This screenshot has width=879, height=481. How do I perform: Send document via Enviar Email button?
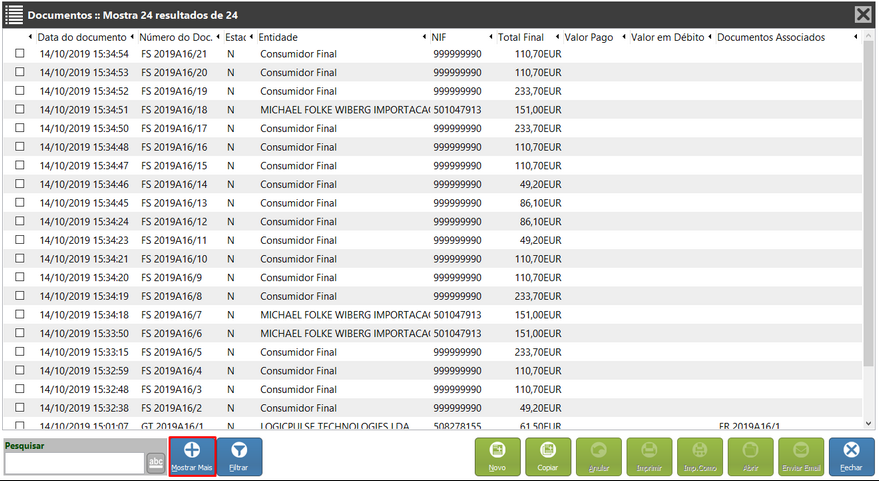coord(801,456)
